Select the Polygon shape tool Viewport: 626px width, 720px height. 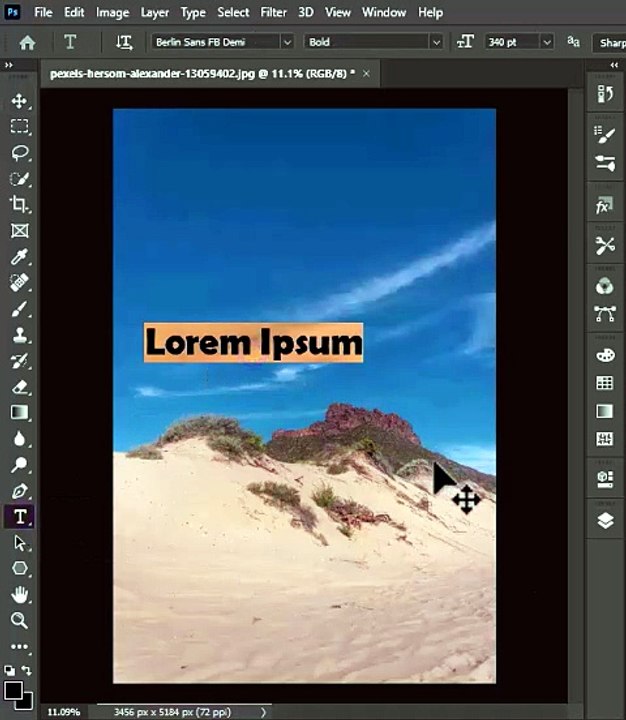pos(19,568)
